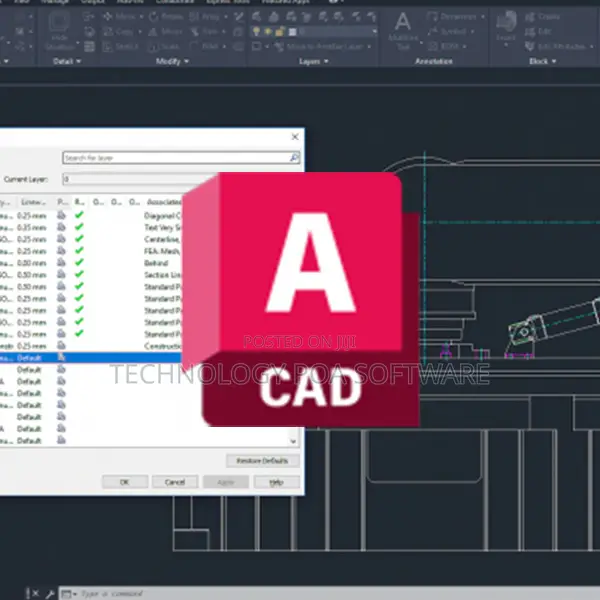Open recent commands dropdown in command line
The height and width of the screenshot is (600, 600).
click(x=75, y=594)
